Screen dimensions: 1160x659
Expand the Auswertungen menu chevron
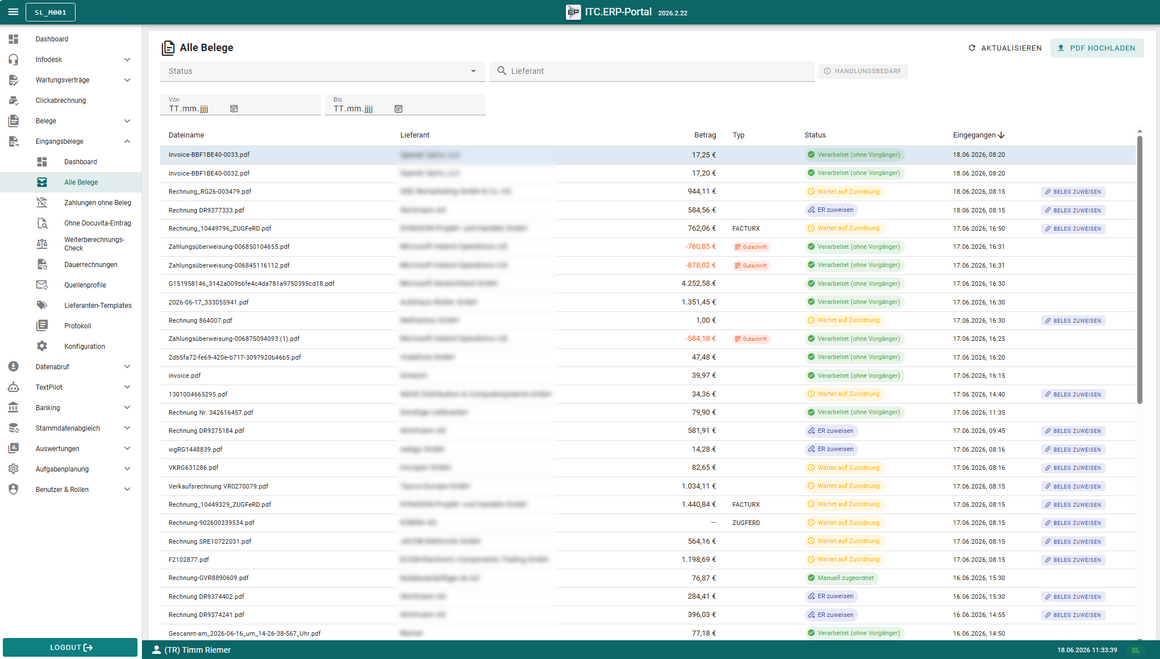(127, 448)
